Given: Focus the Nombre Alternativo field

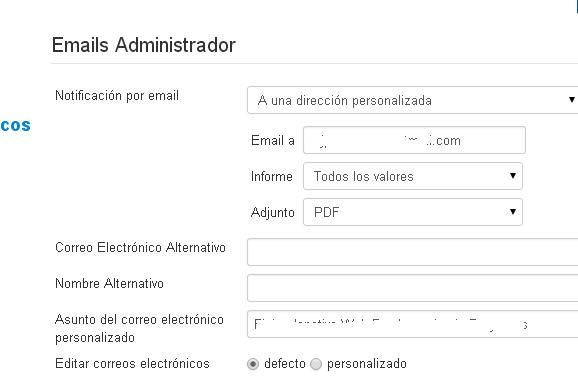Looking at the screenshot, I should [412, 288].
